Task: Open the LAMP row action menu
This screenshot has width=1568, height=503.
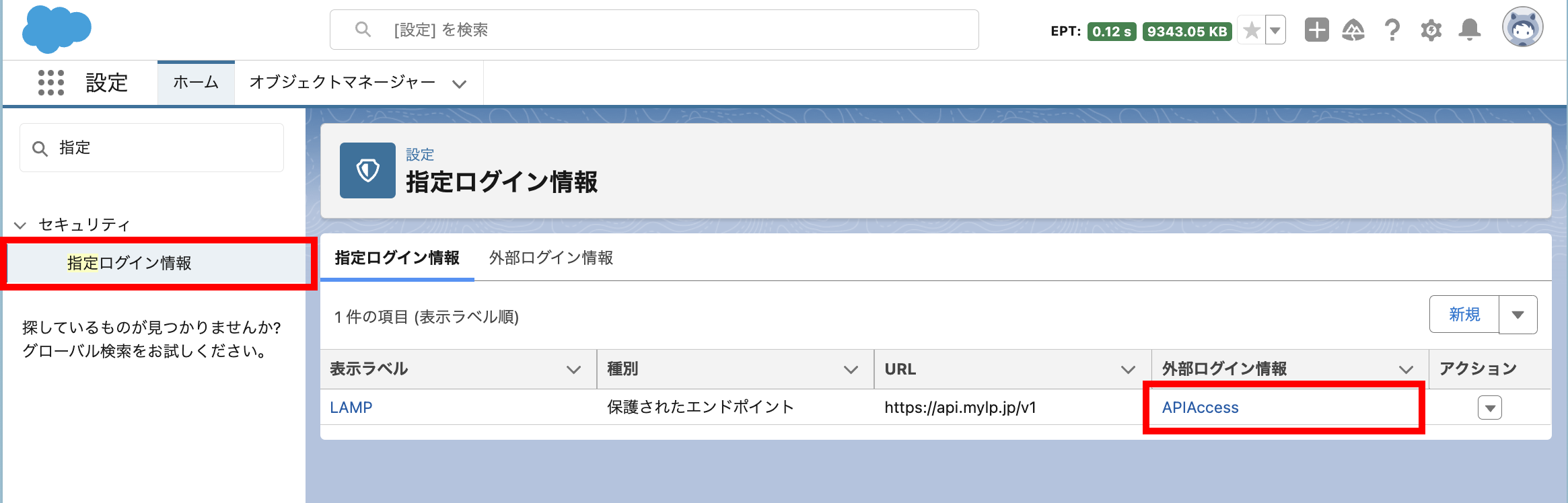Action: [x=1490, y=408]
